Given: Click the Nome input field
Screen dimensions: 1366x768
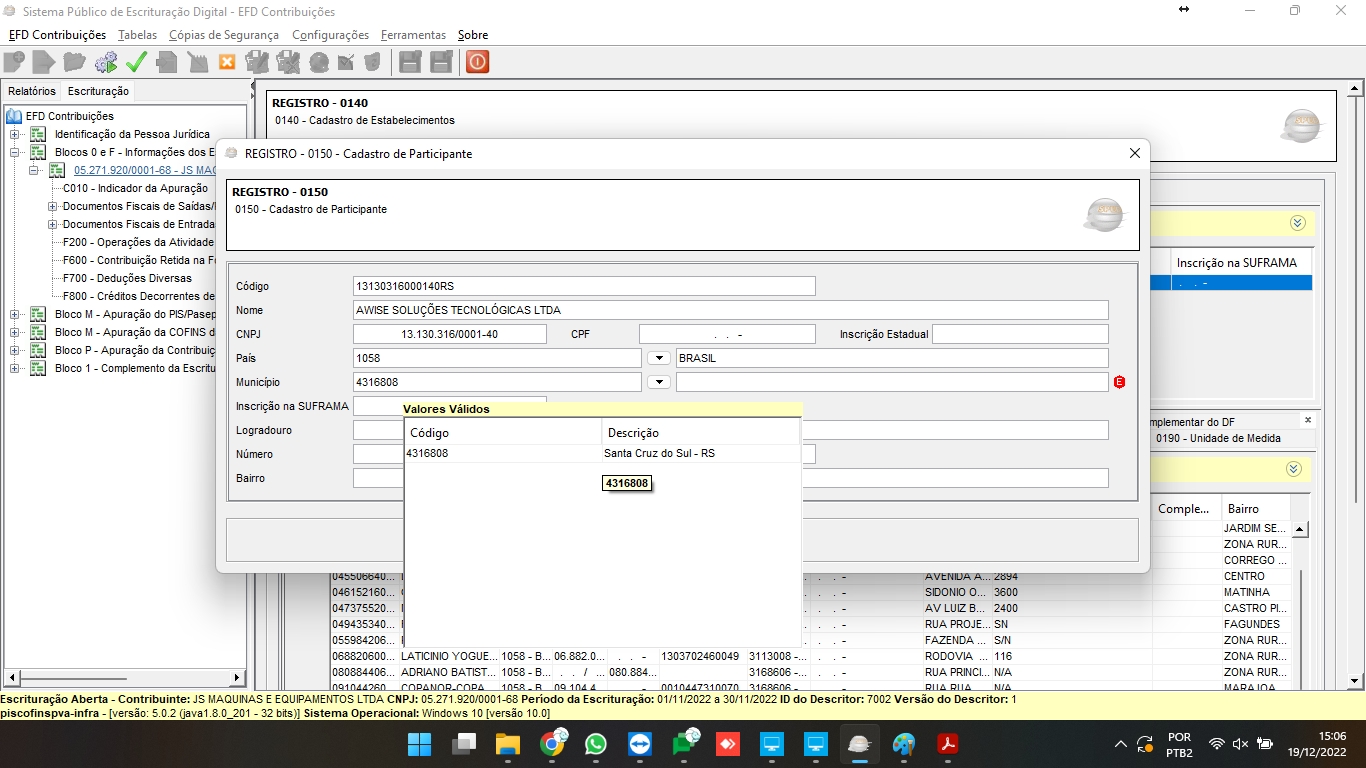Looking at the screenshot, I should point(730,310).
